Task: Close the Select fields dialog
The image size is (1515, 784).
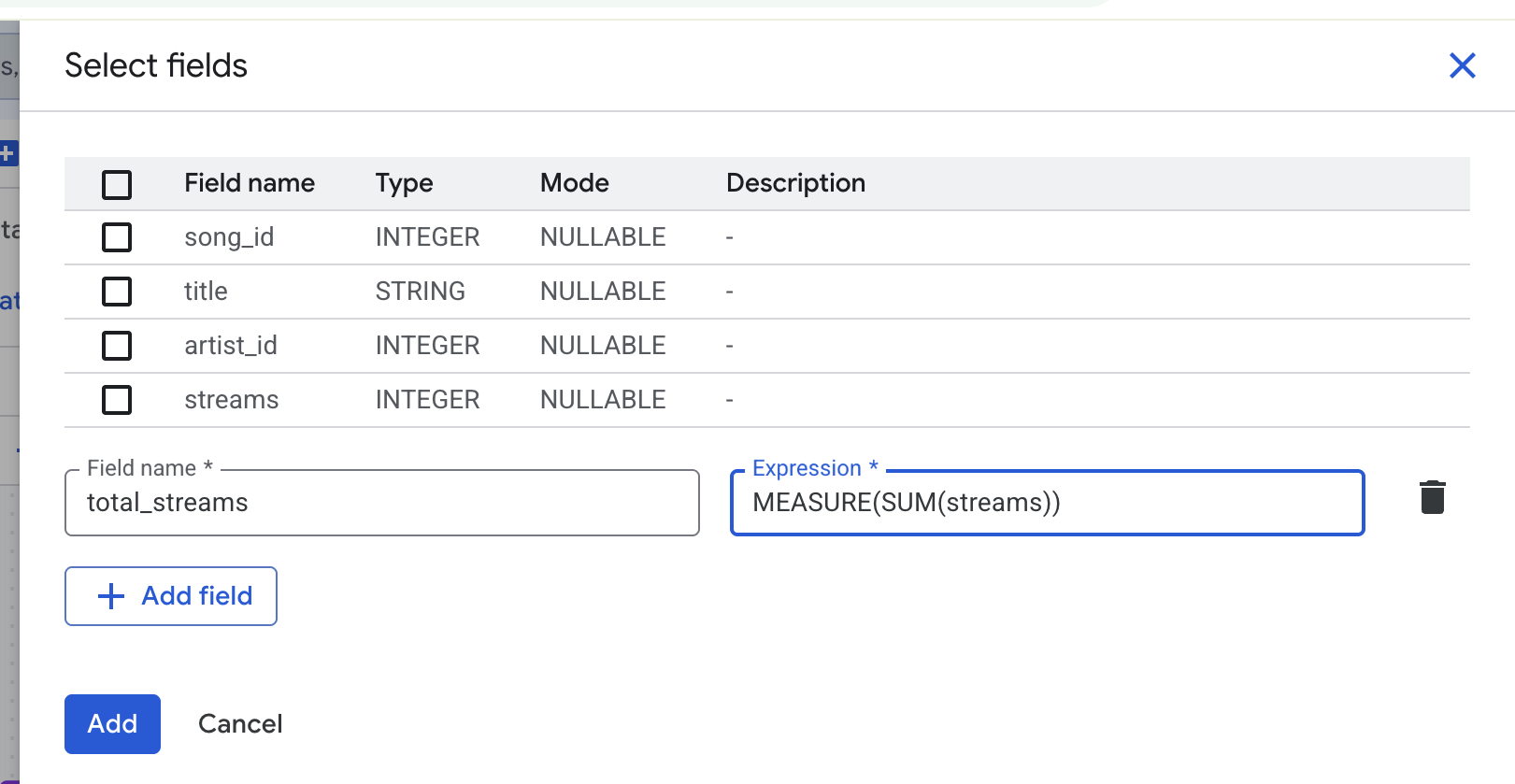Action: tap(1462, 65)
